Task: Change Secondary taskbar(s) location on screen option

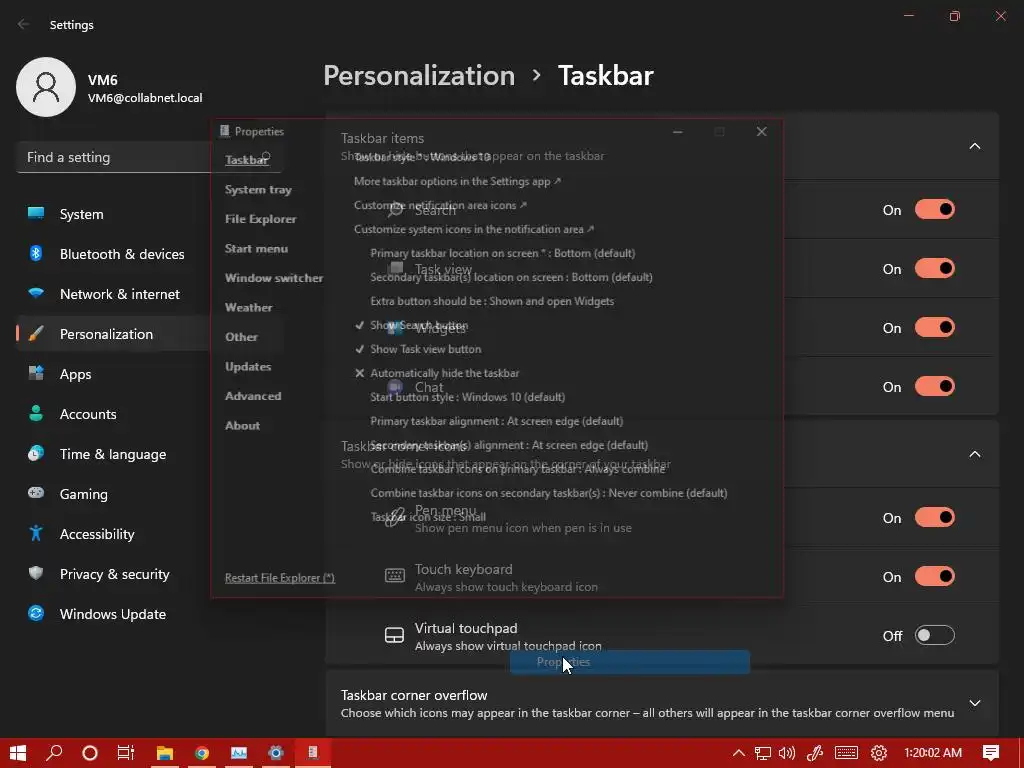Action: (x=511, y=278)
